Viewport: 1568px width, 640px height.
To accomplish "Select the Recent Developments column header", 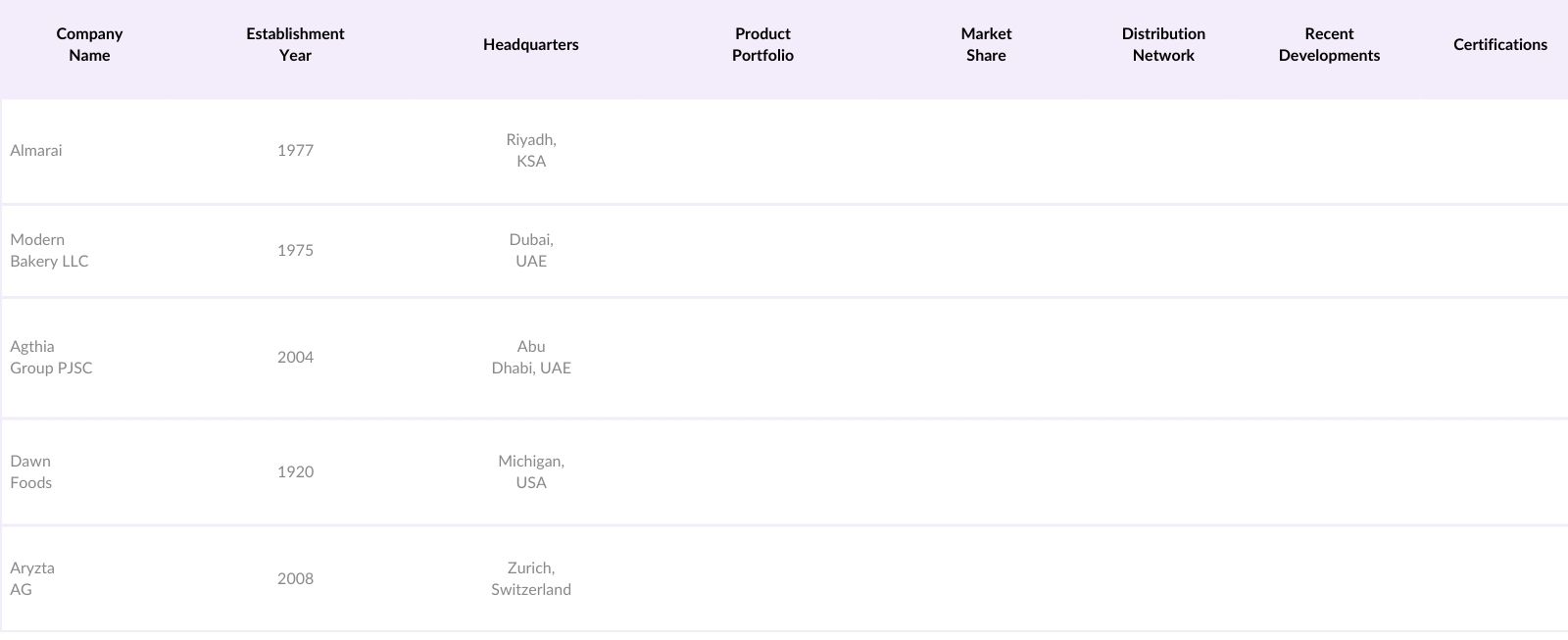I will pos(1329,45).
